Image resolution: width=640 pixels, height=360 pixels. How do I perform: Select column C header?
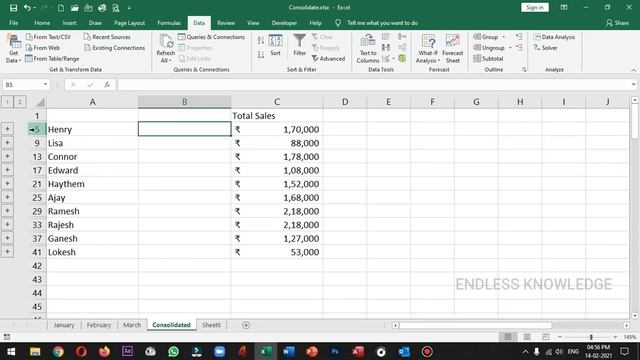pos(277,102)
